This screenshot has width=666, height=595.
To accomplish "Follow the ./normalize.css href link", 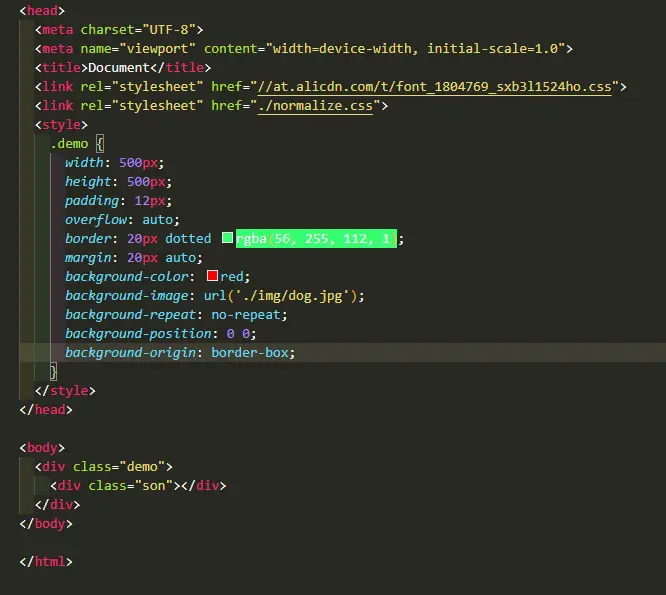I will (x=315, y=106).
